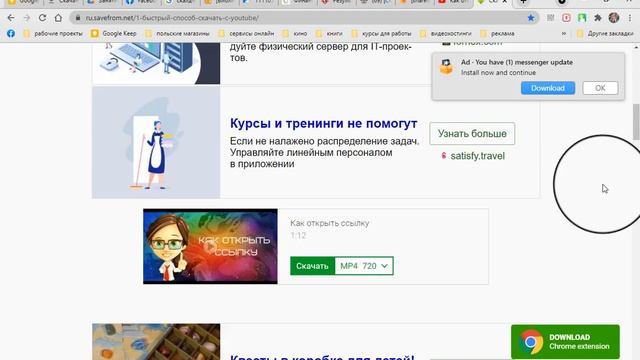
Task: Click the 'Узнать больше' ad button
Action: point(472,133)
